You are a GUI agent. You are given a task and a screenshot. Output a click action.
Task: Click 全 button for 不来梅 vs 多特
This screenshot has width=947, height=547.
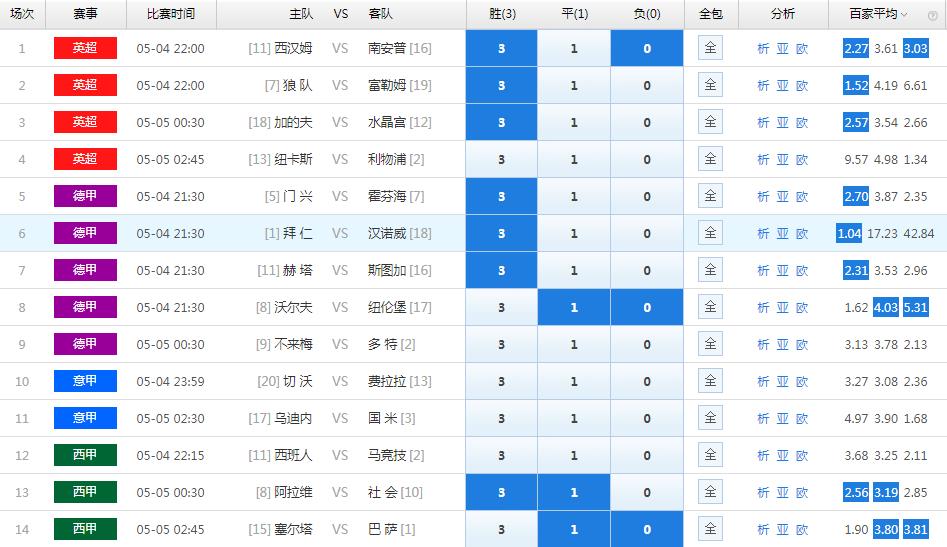pyautogui.click(x=710, y=344)
